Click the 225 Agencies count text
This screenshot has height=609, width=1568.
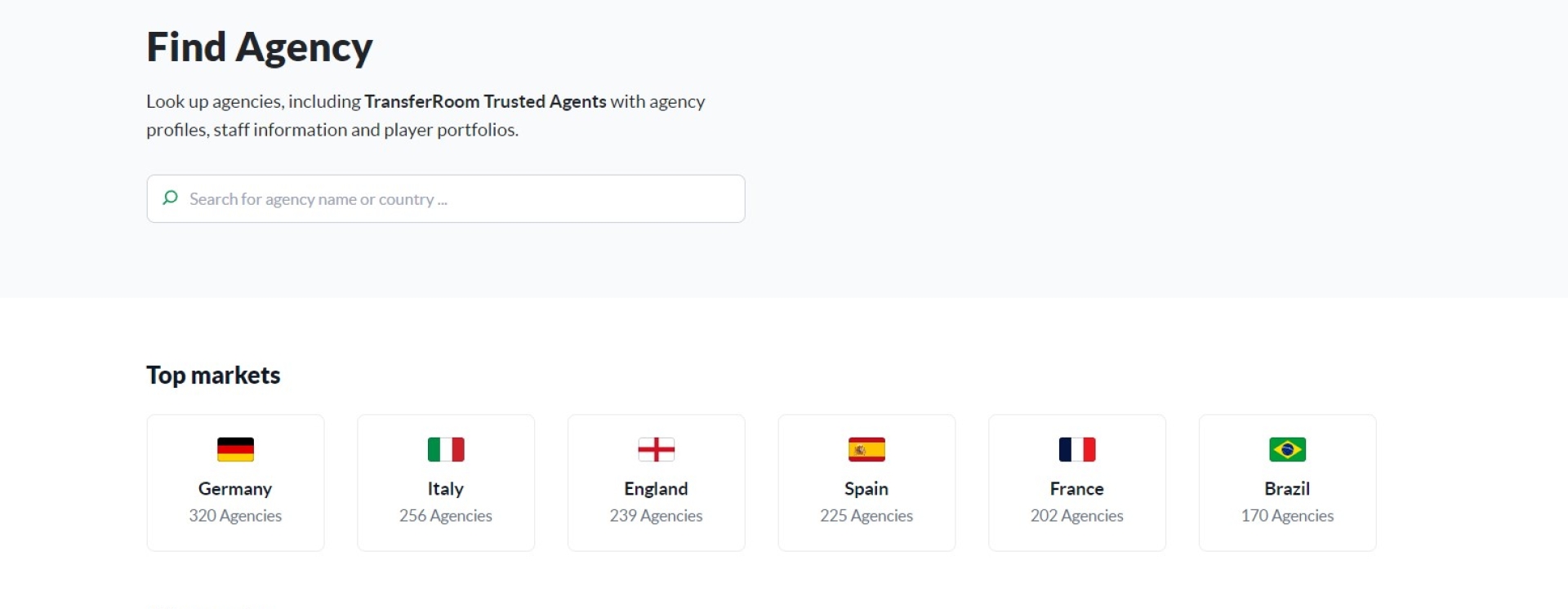point(866,516)
